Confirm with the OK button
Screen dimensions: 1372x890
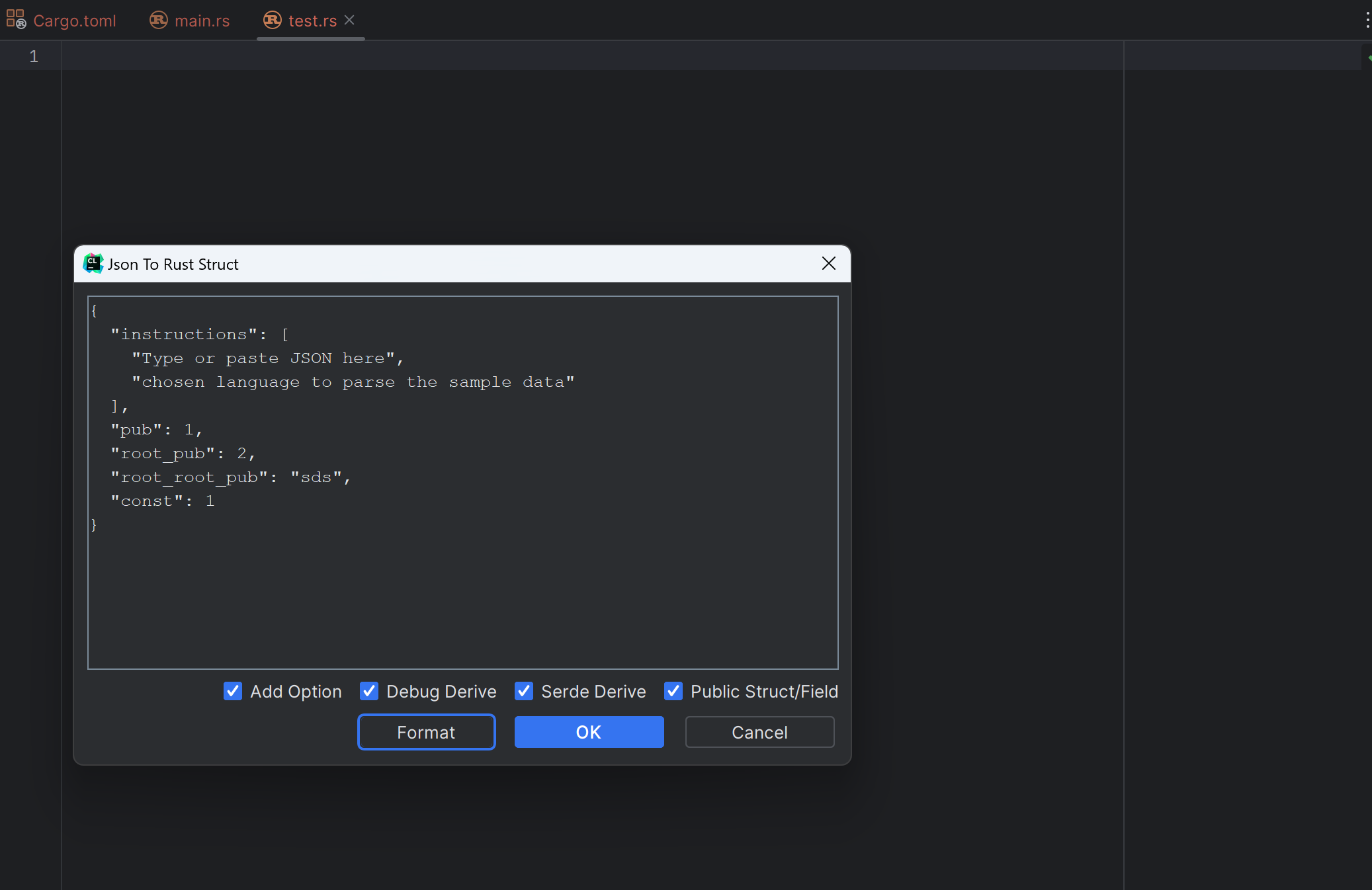coord(589,732)
